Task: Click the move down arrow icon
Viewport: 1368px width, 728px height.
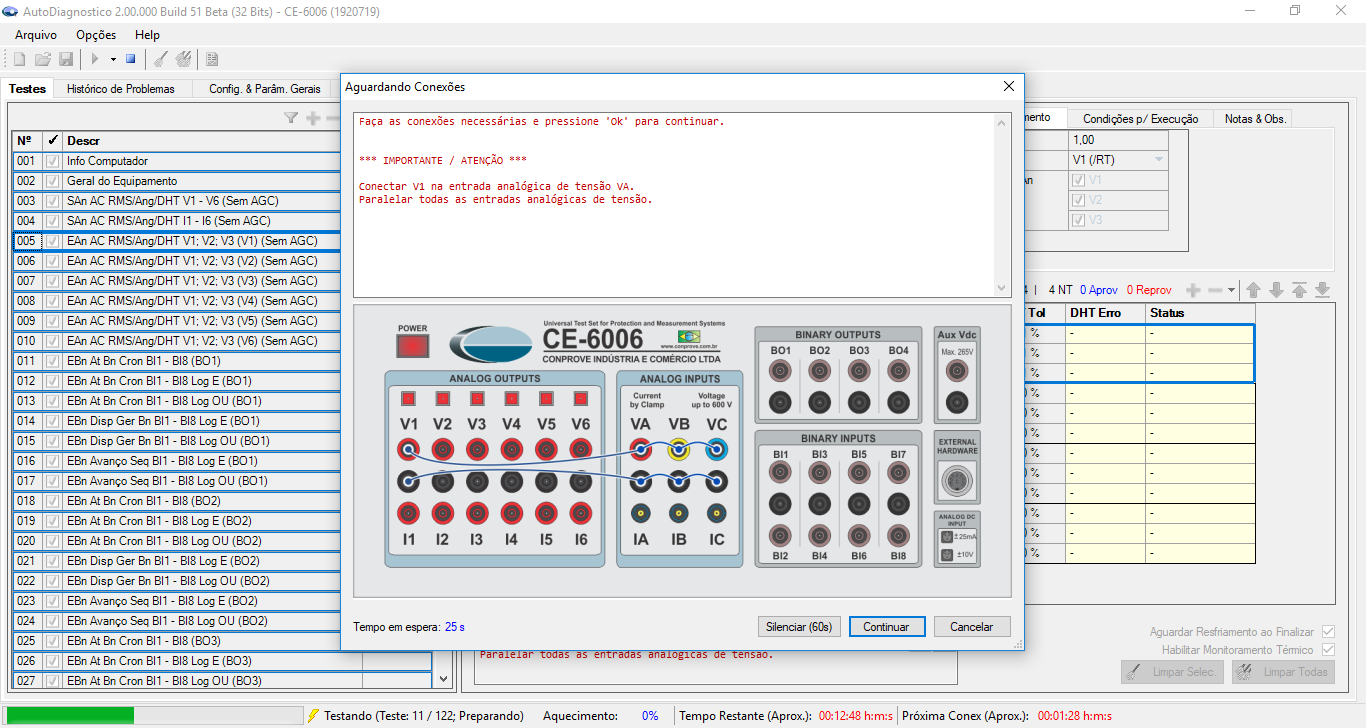Action: (x=1276, y=290)
